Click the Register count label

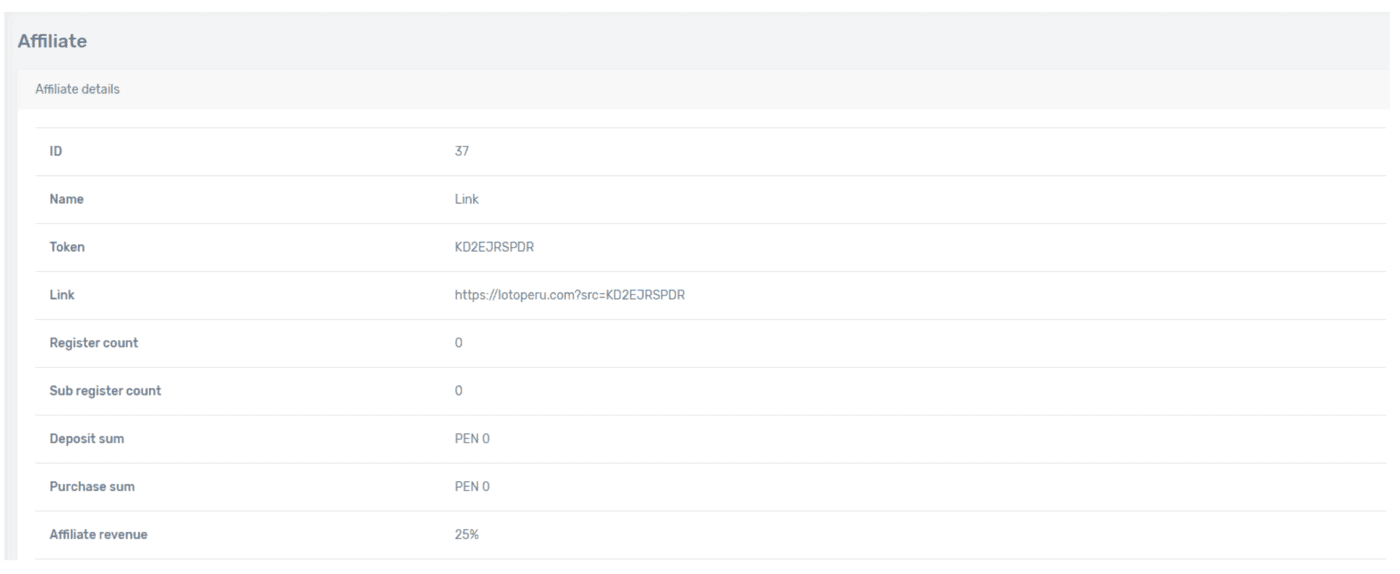[x=94, y=343]
